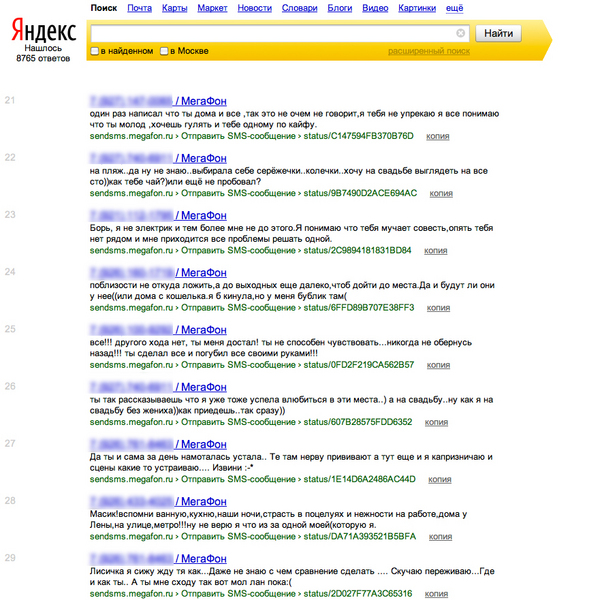600x600 pixels.
Task: Switch to the Картинки tab
Action: (x=416, y=8)
